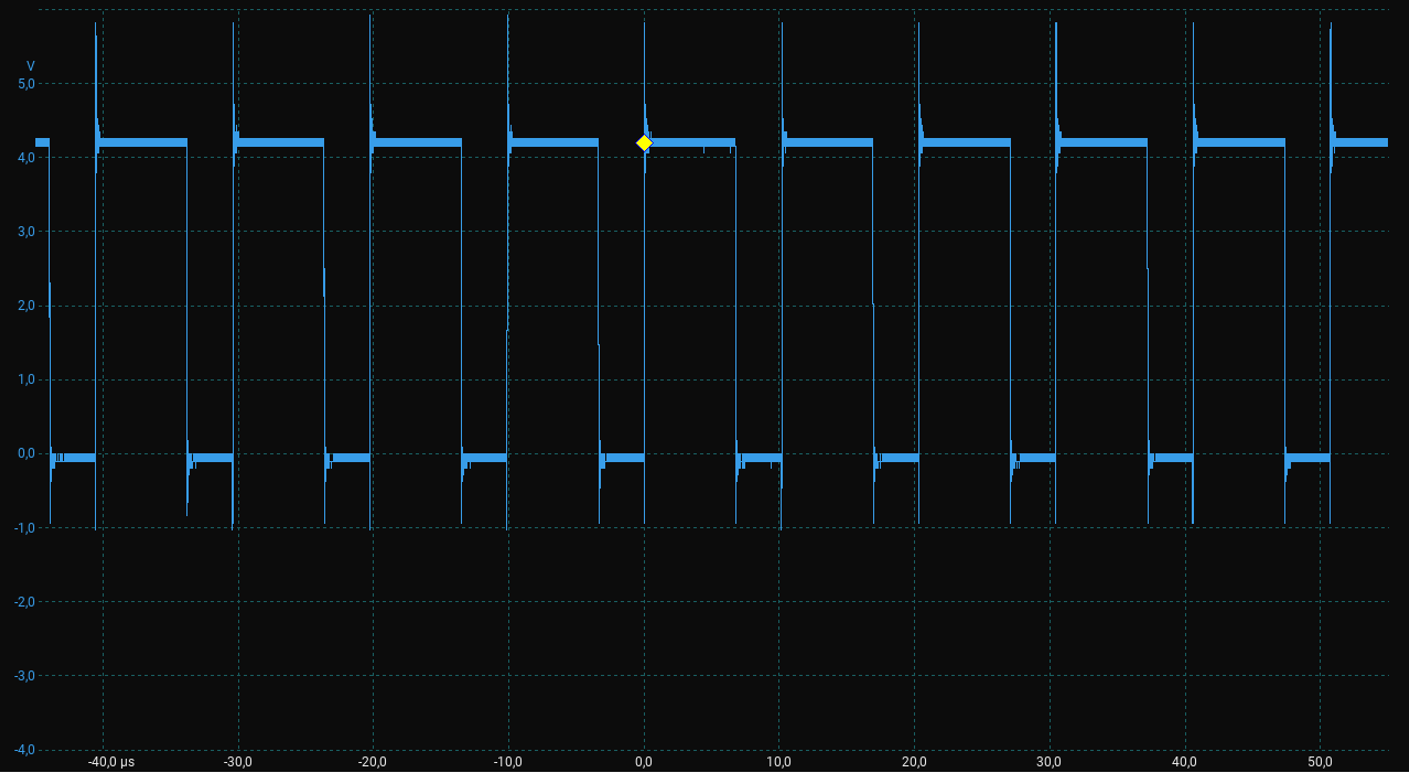Screen dimensions: 1409x772
Task: Select the 10,0 time axis label
Action: (779, 762)
